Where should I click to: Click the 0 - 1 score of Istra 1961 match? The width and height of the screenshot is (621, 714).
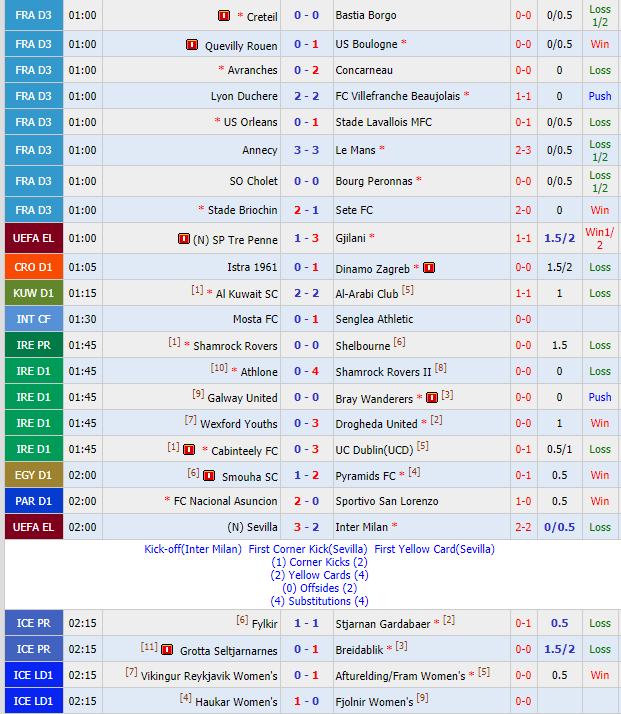coord(306,267)
